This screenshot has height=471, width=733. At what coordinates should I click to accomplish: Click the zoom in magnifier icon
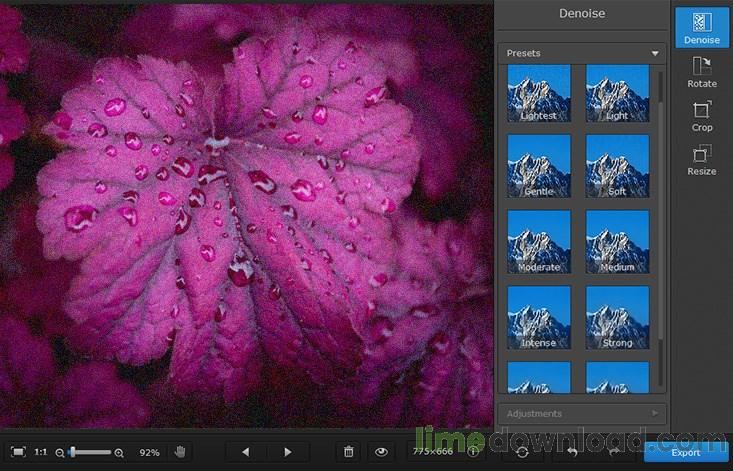coord(119,453)
